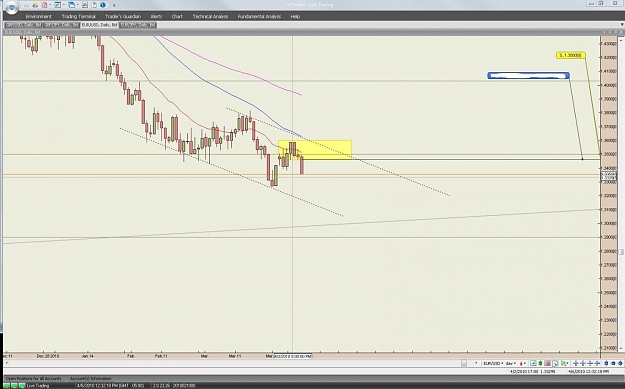Click the page export icon in quick toolbar
The image size is (625, 389).
[94, 5]
